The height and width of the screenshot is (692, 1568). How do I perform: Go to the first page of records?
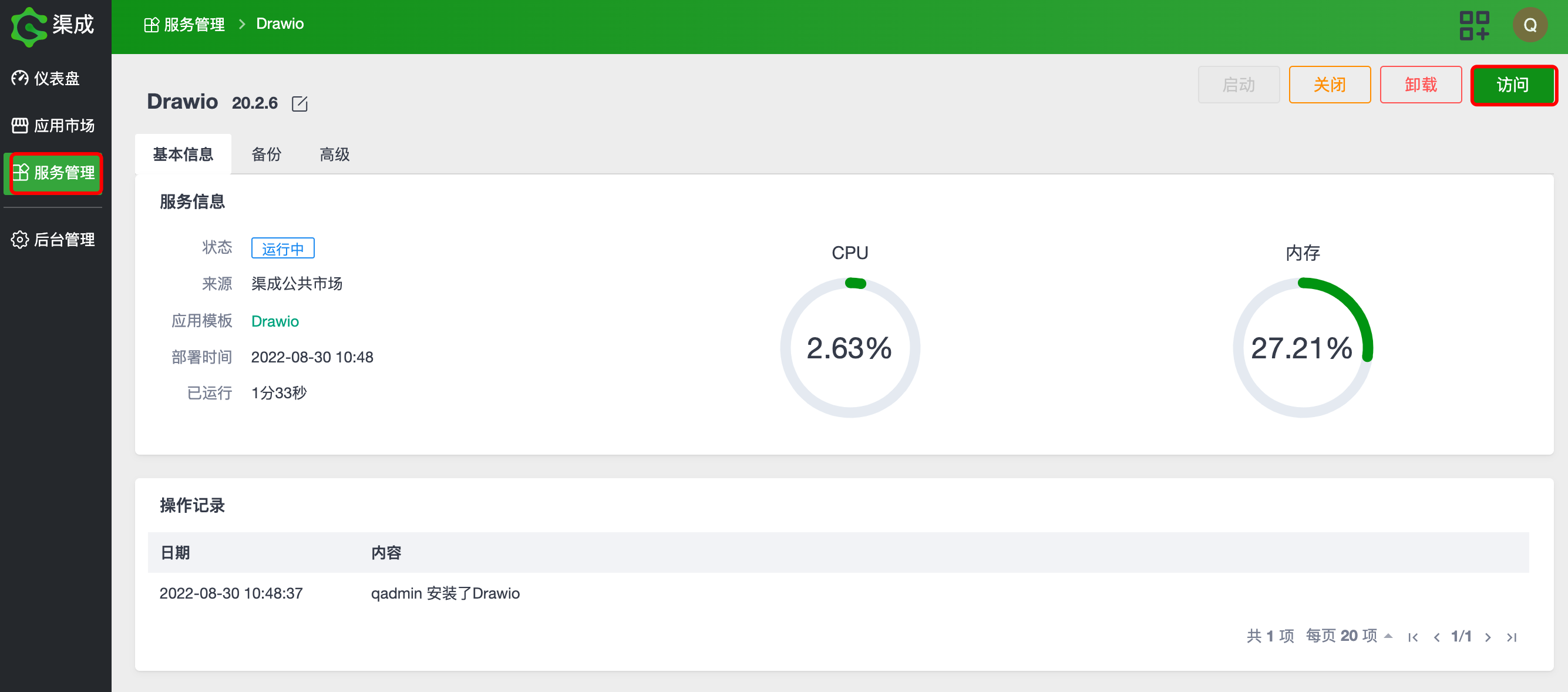(x=1413, y=637)
